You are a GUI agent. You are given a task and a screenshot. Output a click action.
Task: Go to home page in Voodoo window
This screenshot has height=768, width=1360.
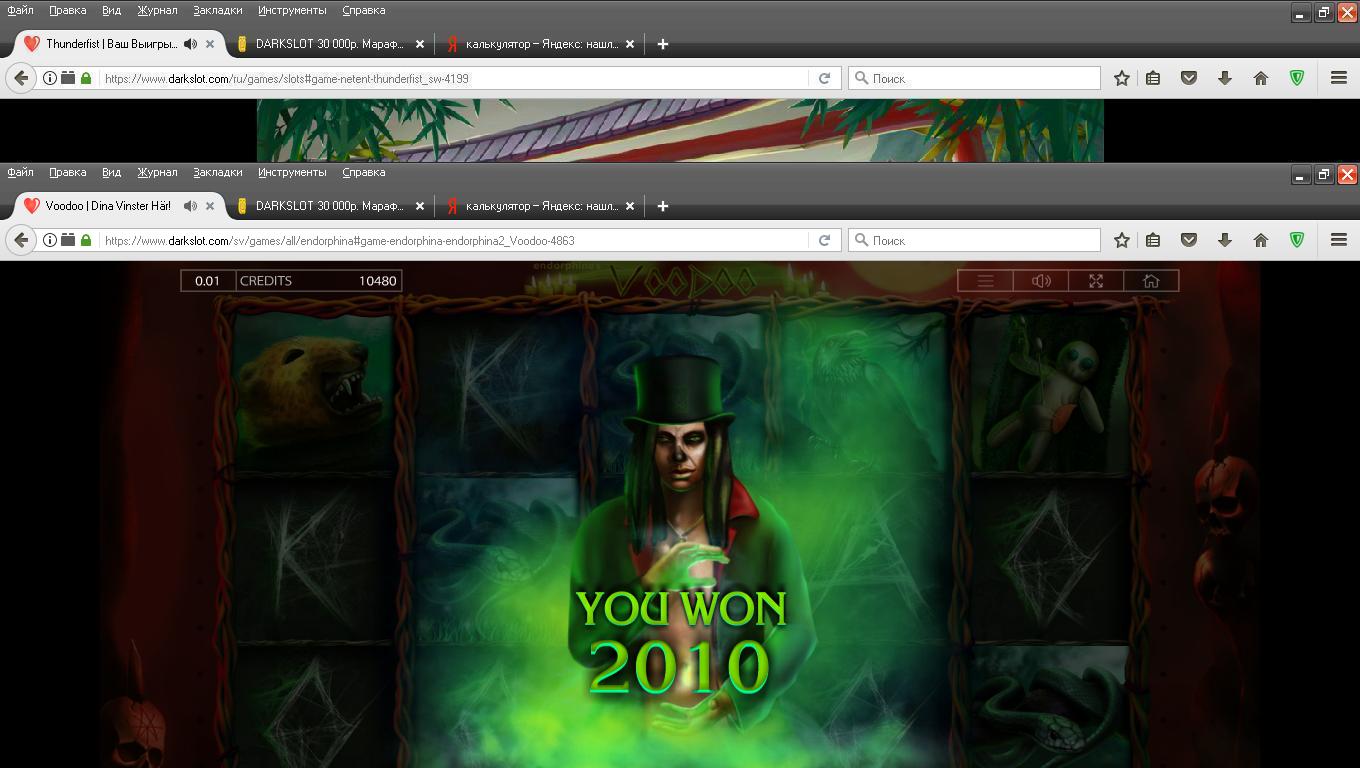[1260, 240]
